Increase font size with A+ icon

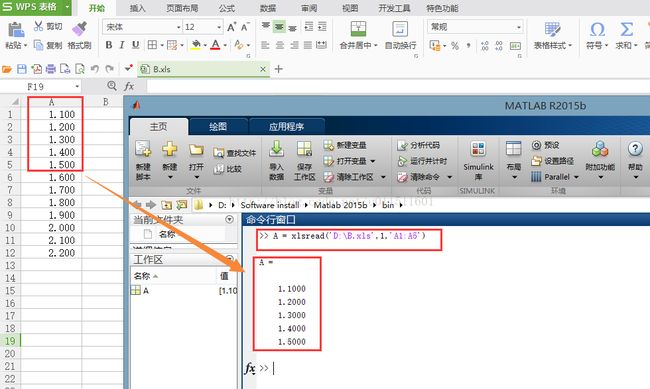[x=231, y=27]
